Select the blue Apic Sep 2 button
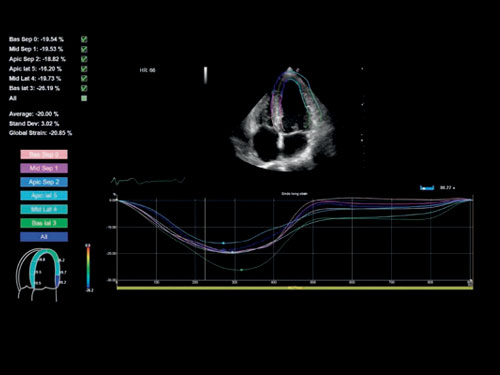 pos(44,182)
